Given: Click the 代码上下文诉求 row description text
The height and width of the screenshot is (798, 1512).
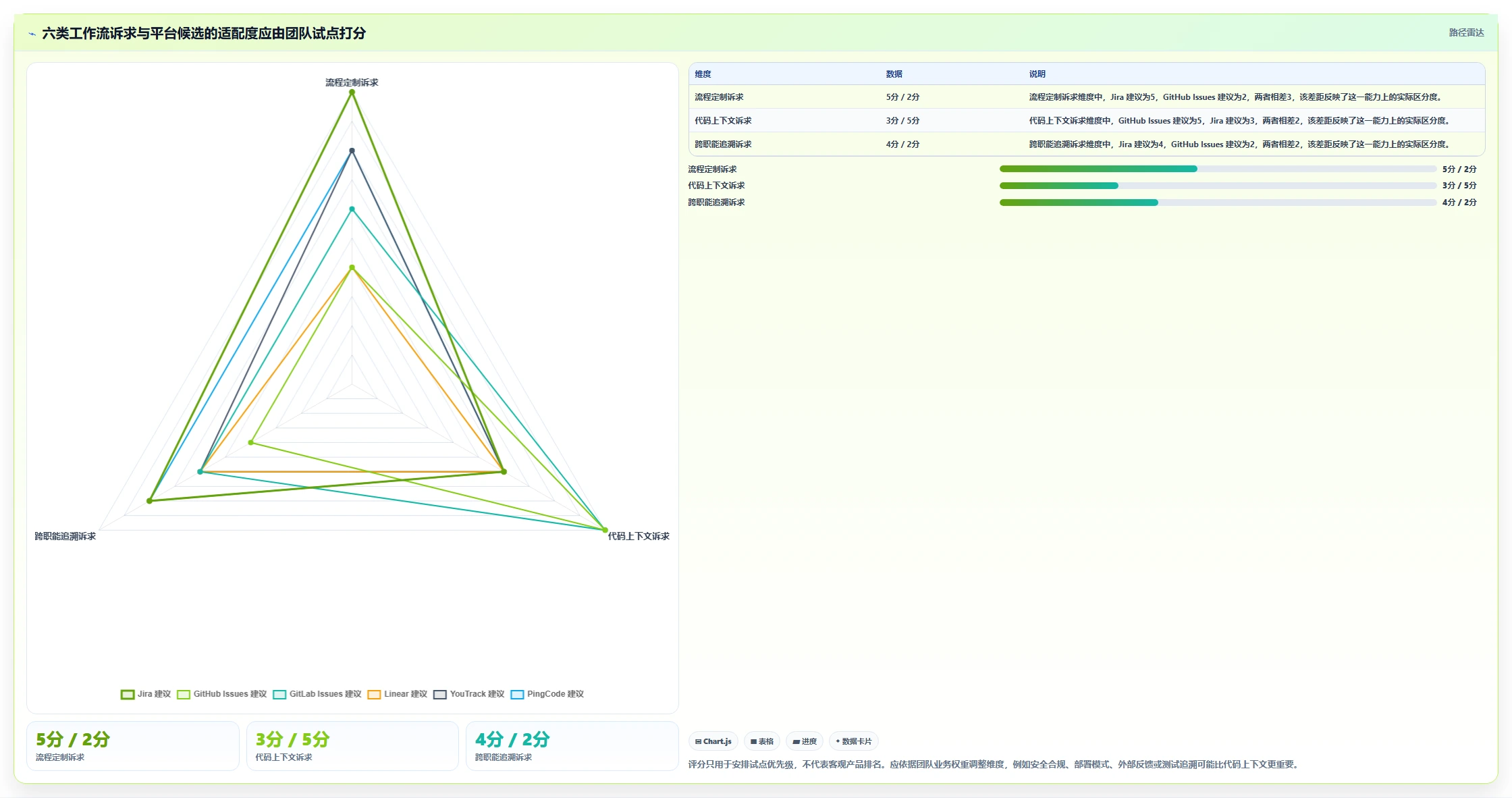Looking at the screenshot, I should pyautogui.click(x=1239, y=121).
